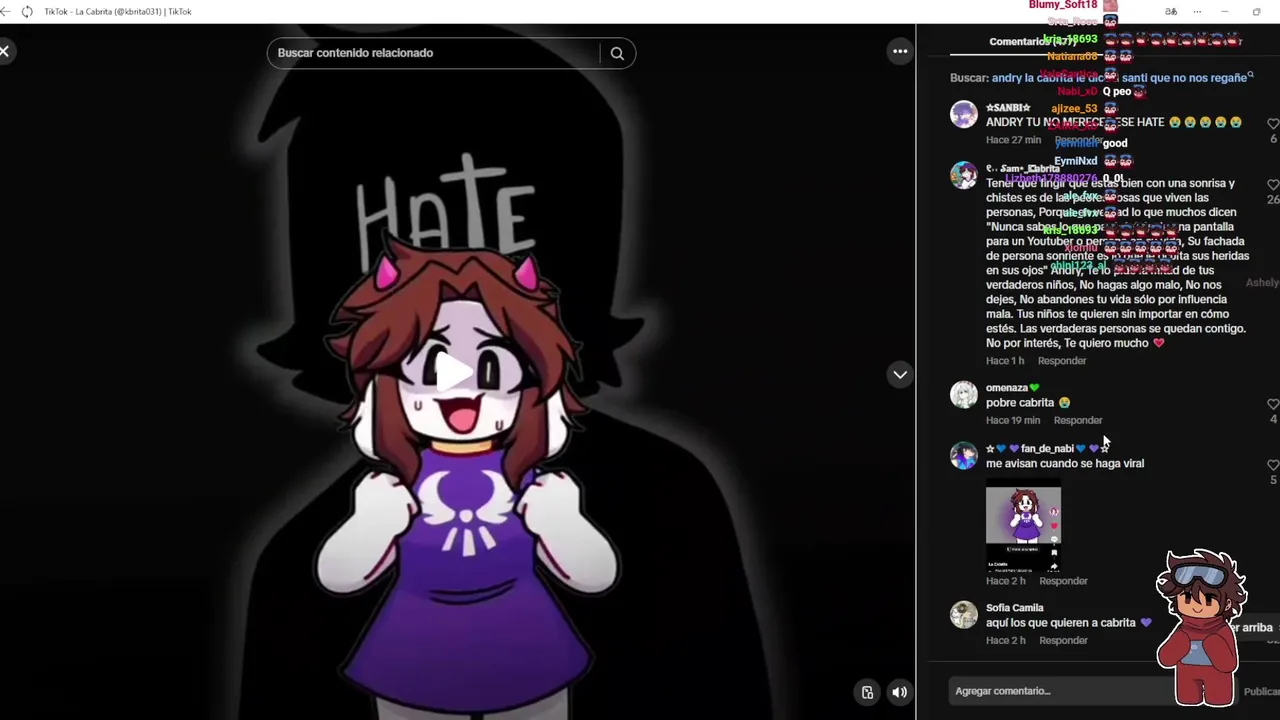Open Sofia Camila's profile name
The height and width of the screenshot is (720, 1280).
(1015, 608)
